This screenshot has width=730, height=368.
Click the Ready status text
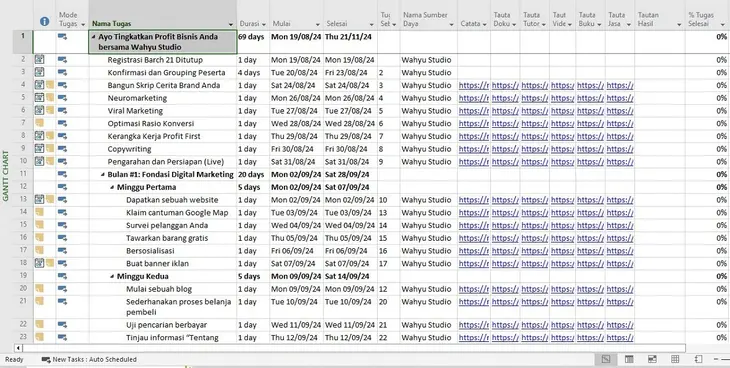14,359
